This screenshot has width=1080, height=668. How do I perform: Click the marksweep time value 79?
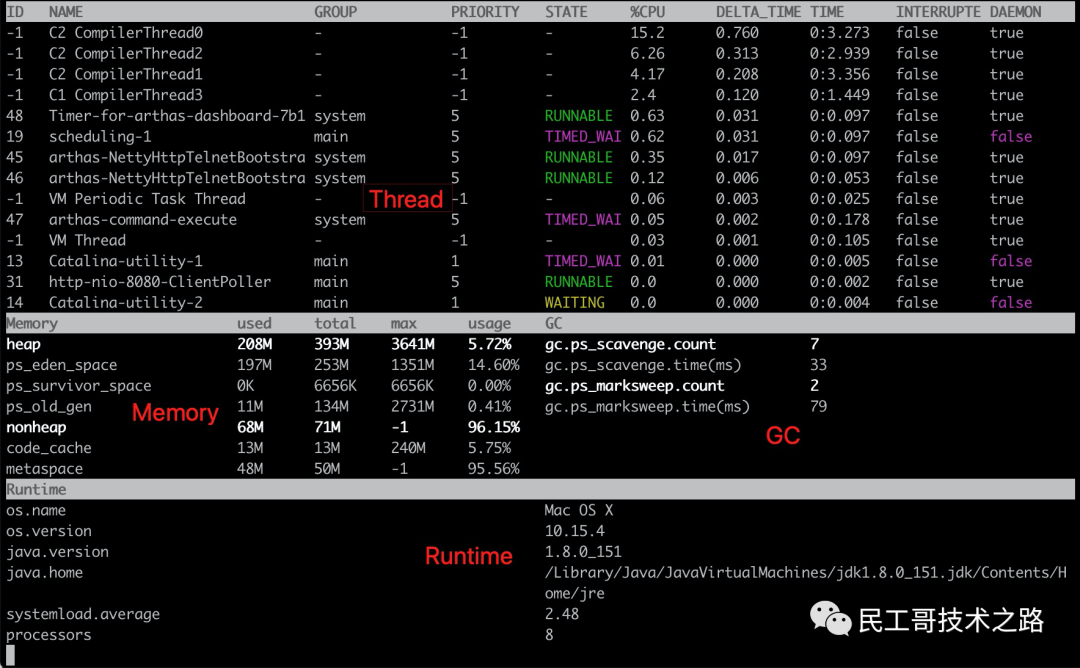point(818,406)
